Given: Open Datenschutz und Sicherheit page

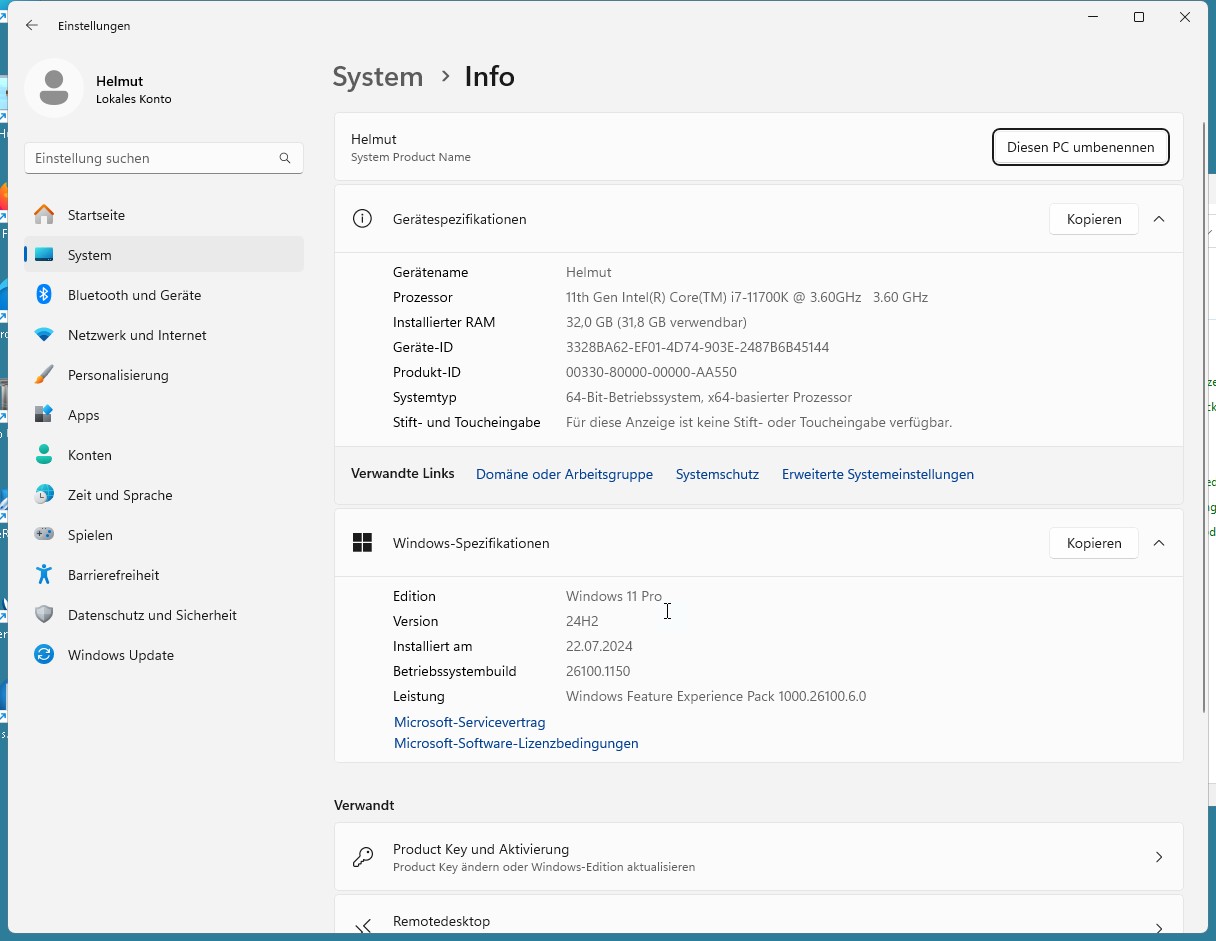Looking at the screenshot, I should tap(164, 615).
